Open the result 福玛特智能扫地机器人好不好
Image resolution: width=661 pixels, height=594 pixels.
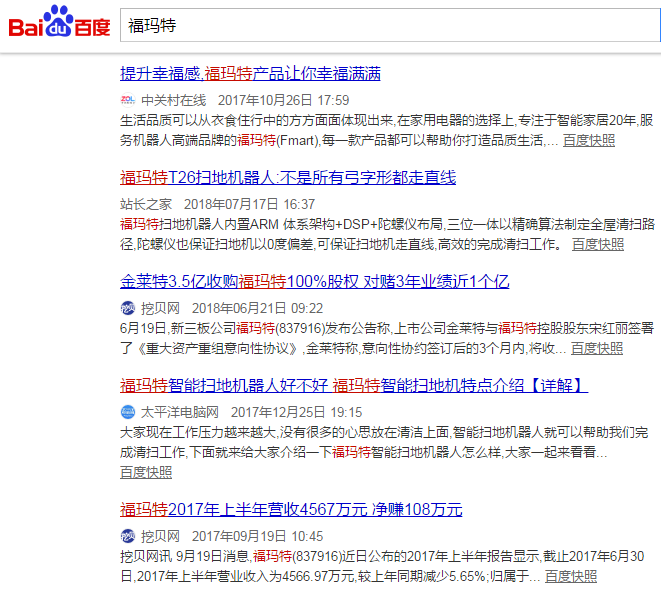pos(354,385)
